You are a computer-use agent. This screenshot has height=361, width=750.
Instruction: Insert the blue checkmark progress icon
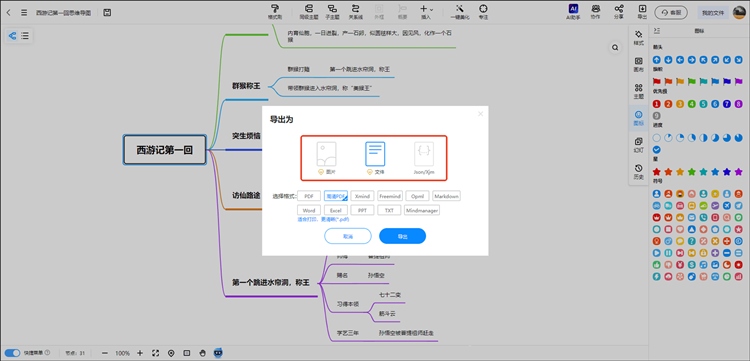657,150
